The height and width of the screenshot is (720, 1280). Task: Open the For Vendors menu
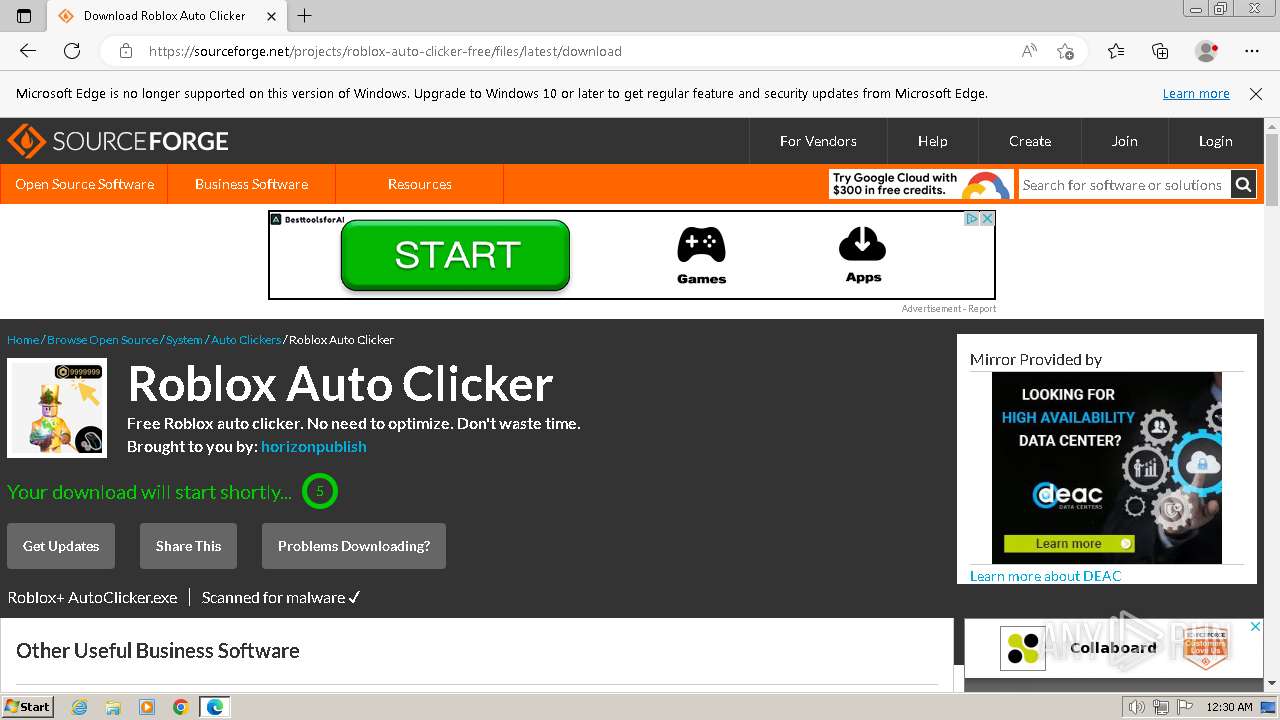point(818,141)
